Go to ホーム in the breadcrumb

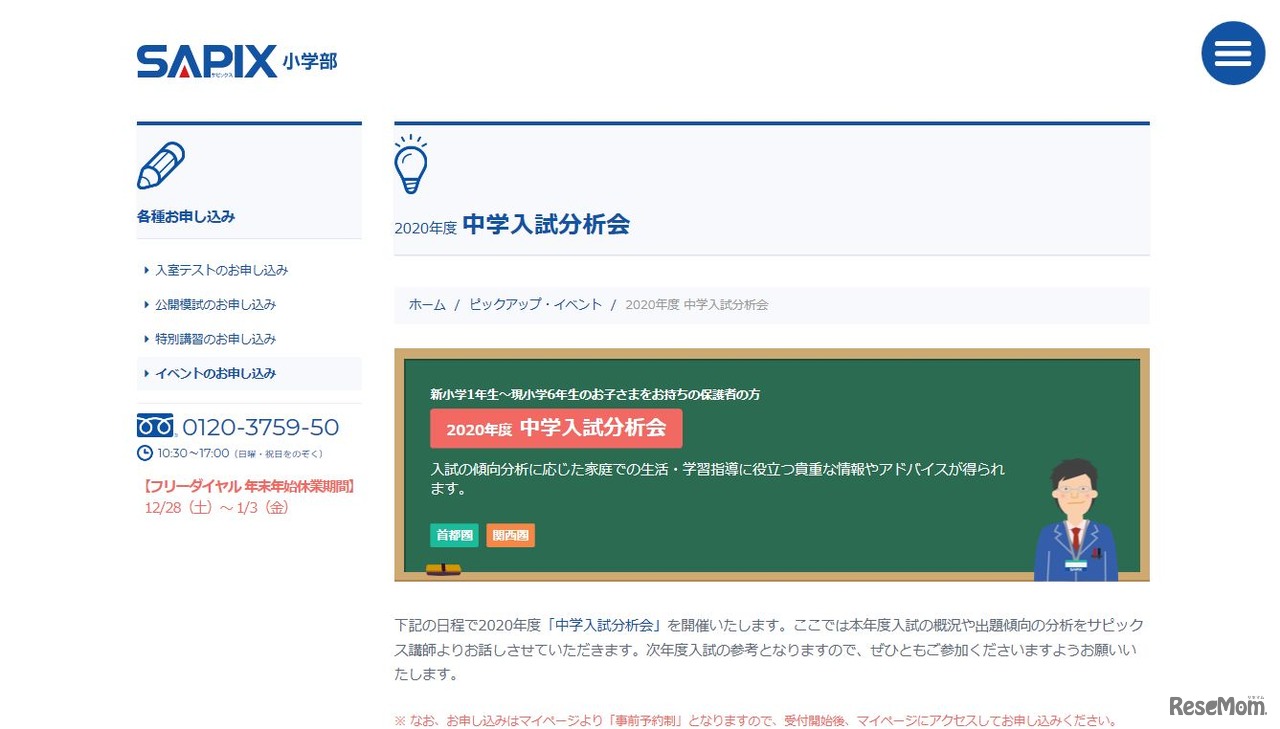[427, 305]
